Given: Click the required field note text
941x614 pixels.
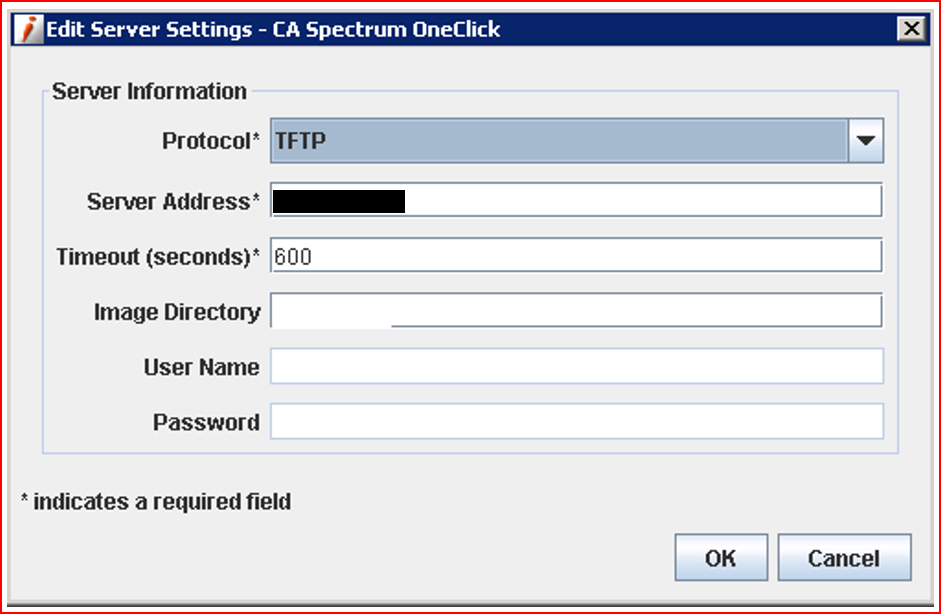Looking at the screenshot, I should pos(156,501).
